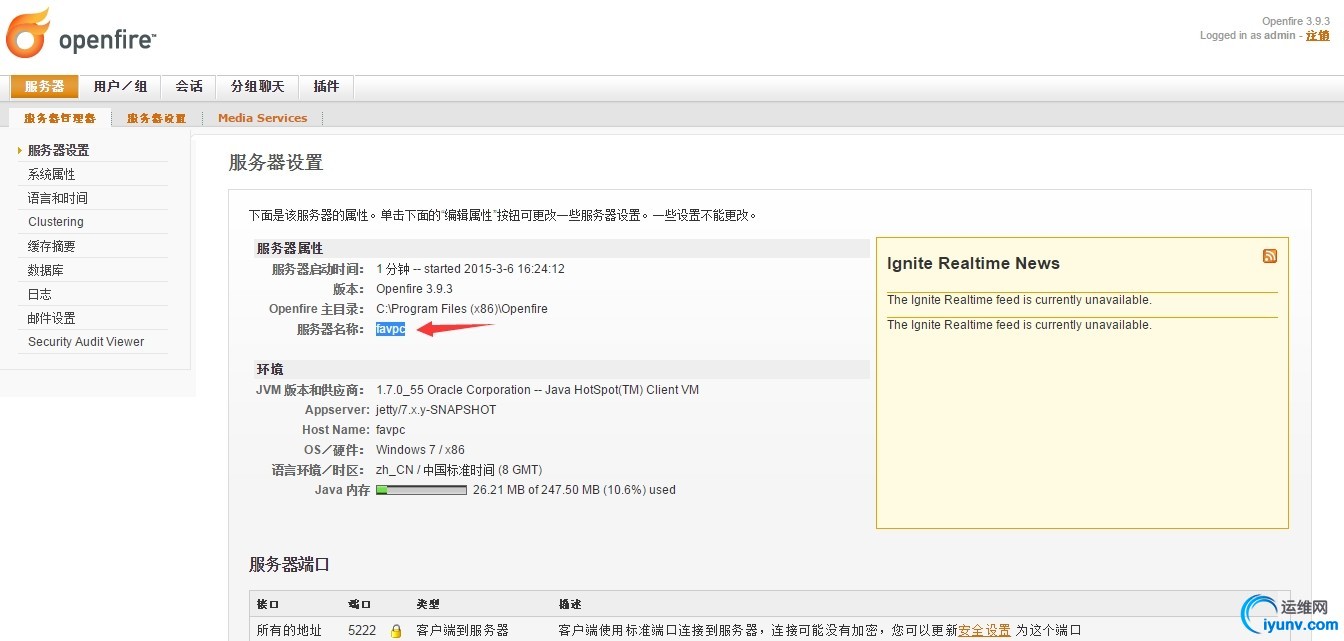The height and width of the screenshot is (641, 1344).
Task: Click the 所有的地址 table cell
Action: tap(290, 631)
